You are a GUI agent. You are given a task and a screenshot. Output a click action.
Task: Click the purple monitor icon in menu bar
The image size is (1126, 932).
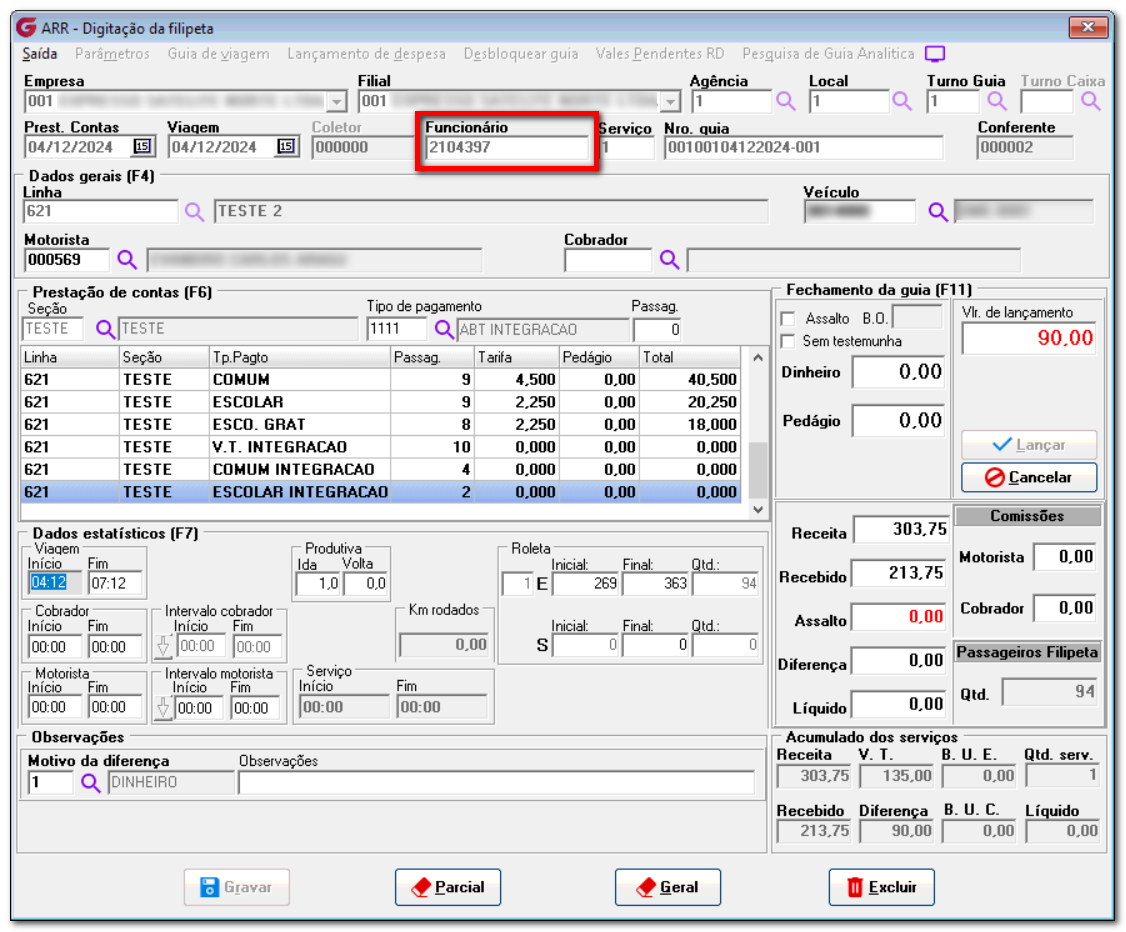click(934, 54)
